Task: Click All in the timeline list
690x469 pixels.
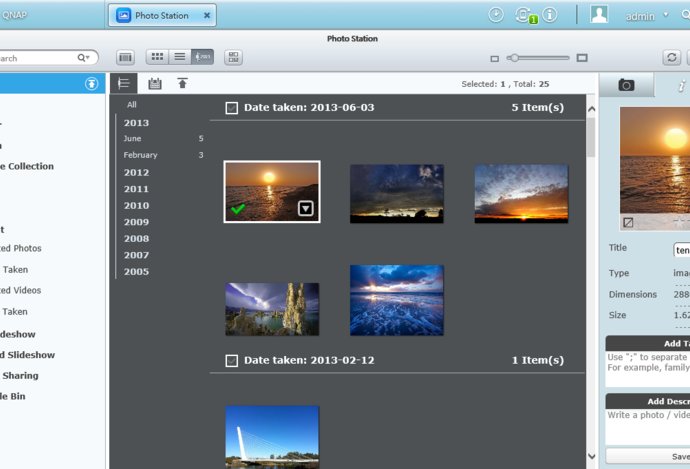Action: (132, 104)
